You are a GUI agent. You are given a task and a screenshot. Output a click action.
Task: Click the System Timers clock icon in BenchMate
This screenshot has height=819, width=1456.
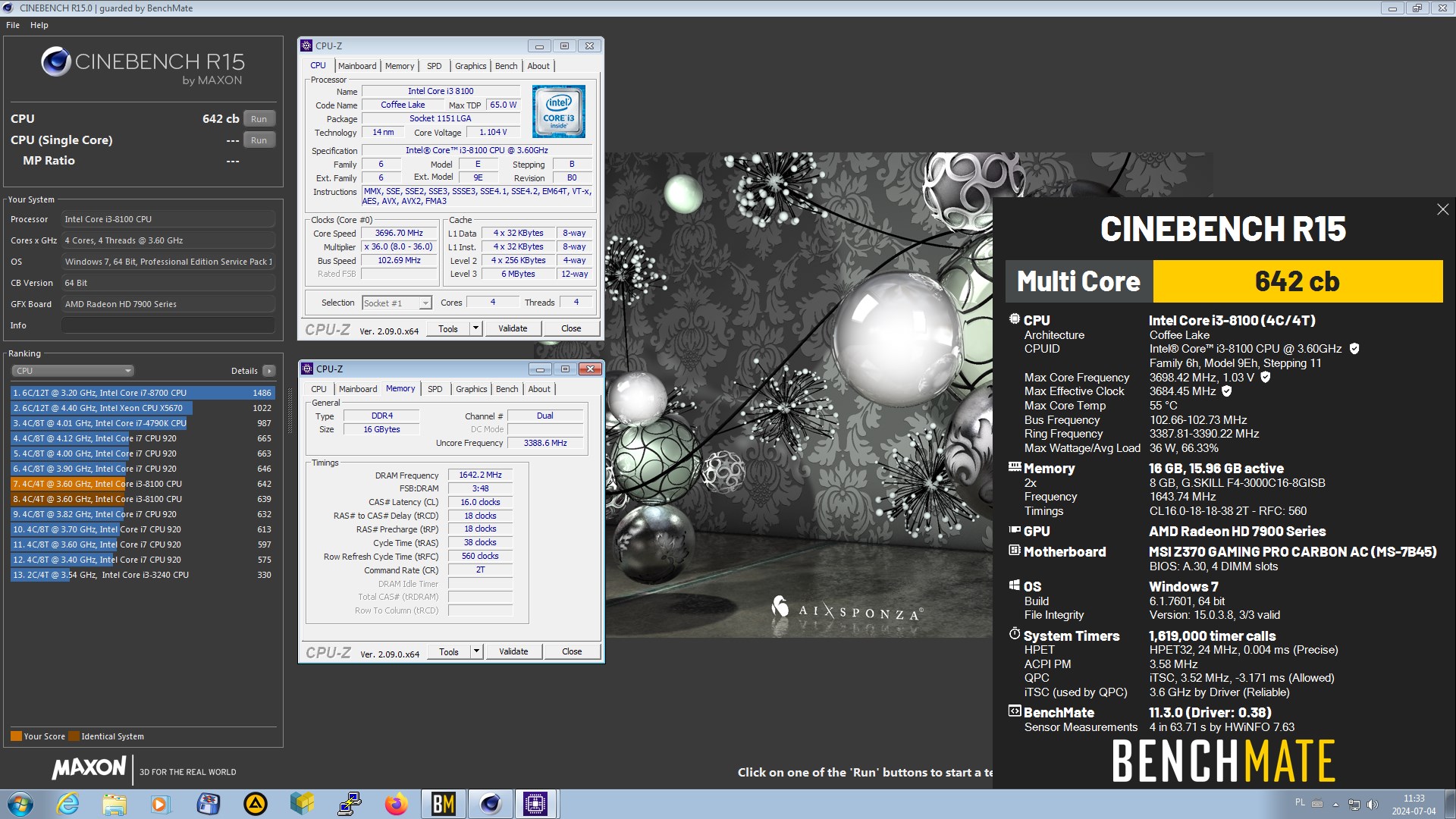1015,633
